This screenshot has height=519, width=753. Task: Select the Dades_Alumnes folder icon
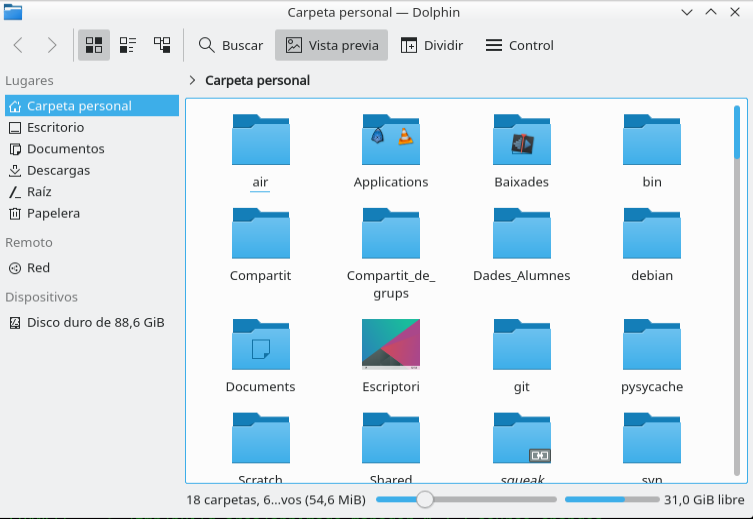click(x=522, y=233)
